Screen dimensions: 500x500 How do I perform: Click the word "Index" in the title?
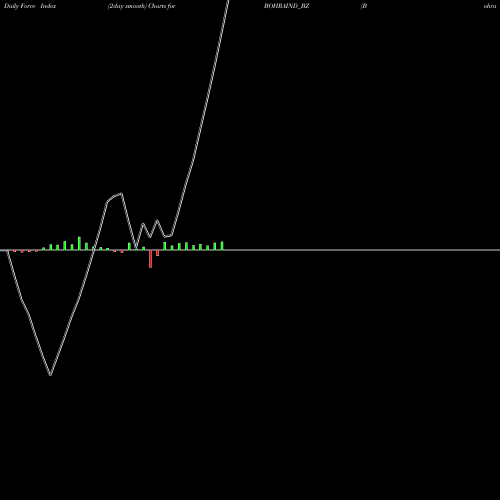(x=48, y=6)
